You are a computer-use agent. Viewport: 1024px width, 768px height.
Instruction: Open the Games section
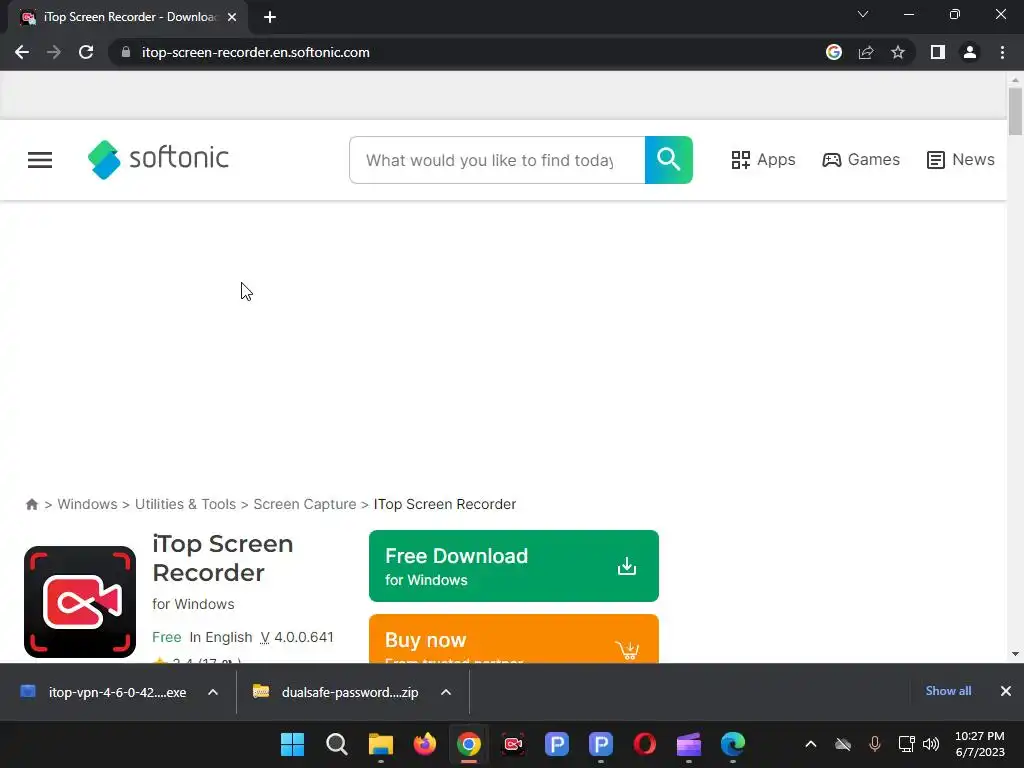(861, 160)
